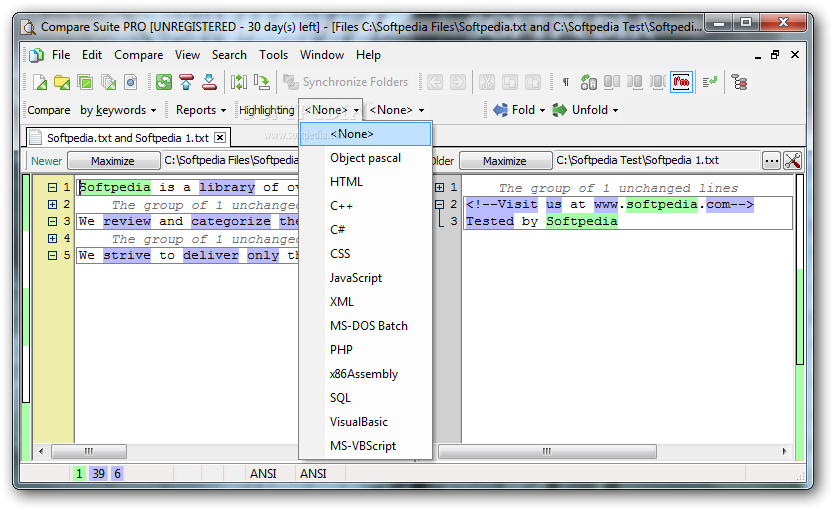Click the blue Fold arrow icon
The image size is (834, 510).
(500, 110)
